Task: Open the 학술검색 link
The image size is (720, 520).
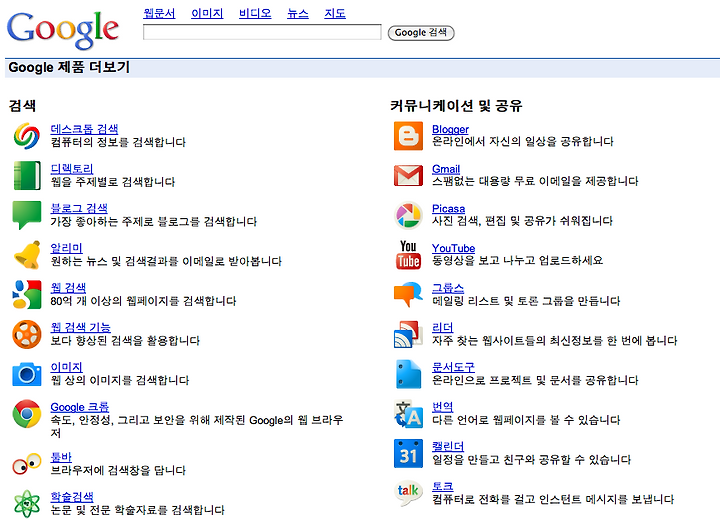Action: [72, 497]
